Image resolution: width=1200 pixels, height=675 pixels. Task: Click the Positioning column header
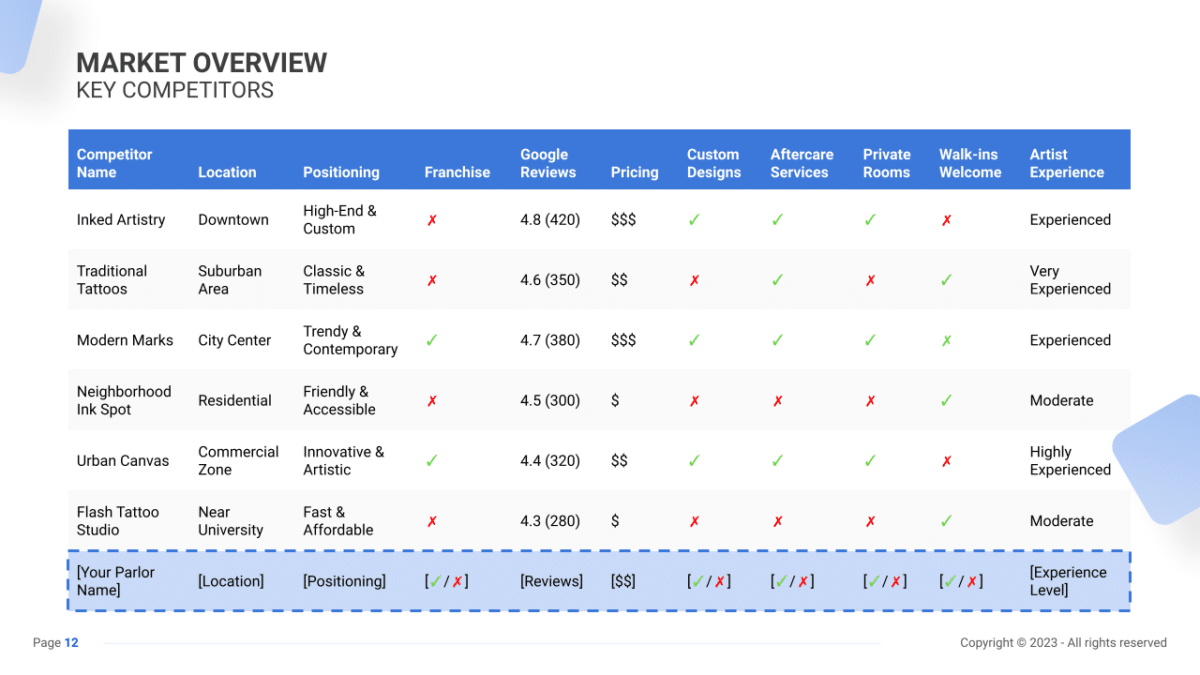click(x=341, y=172)
